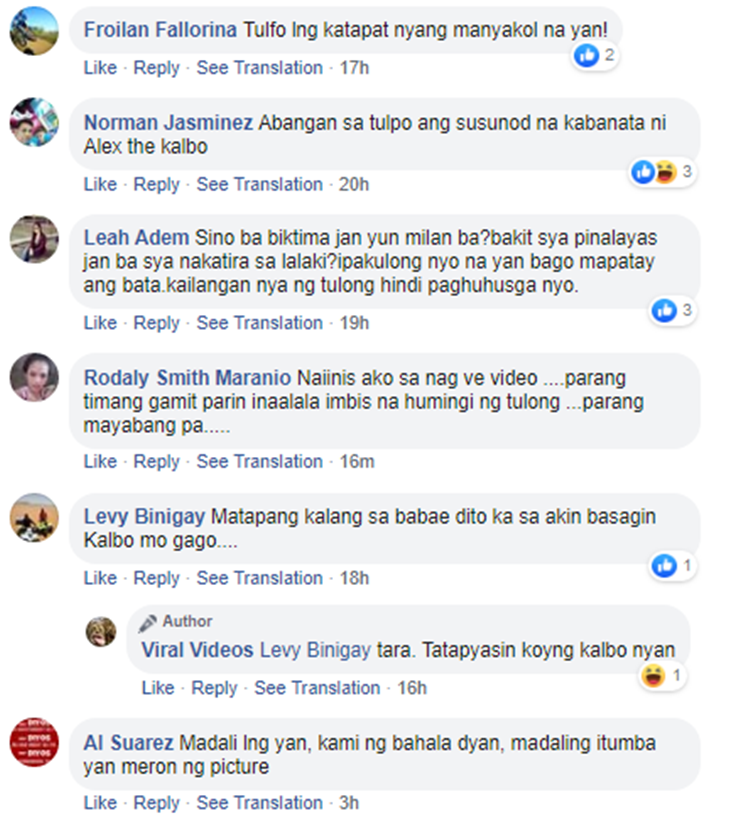Like Rodaly Smith Maranio's comment
The image size is (750, 823).
[100, 461]
